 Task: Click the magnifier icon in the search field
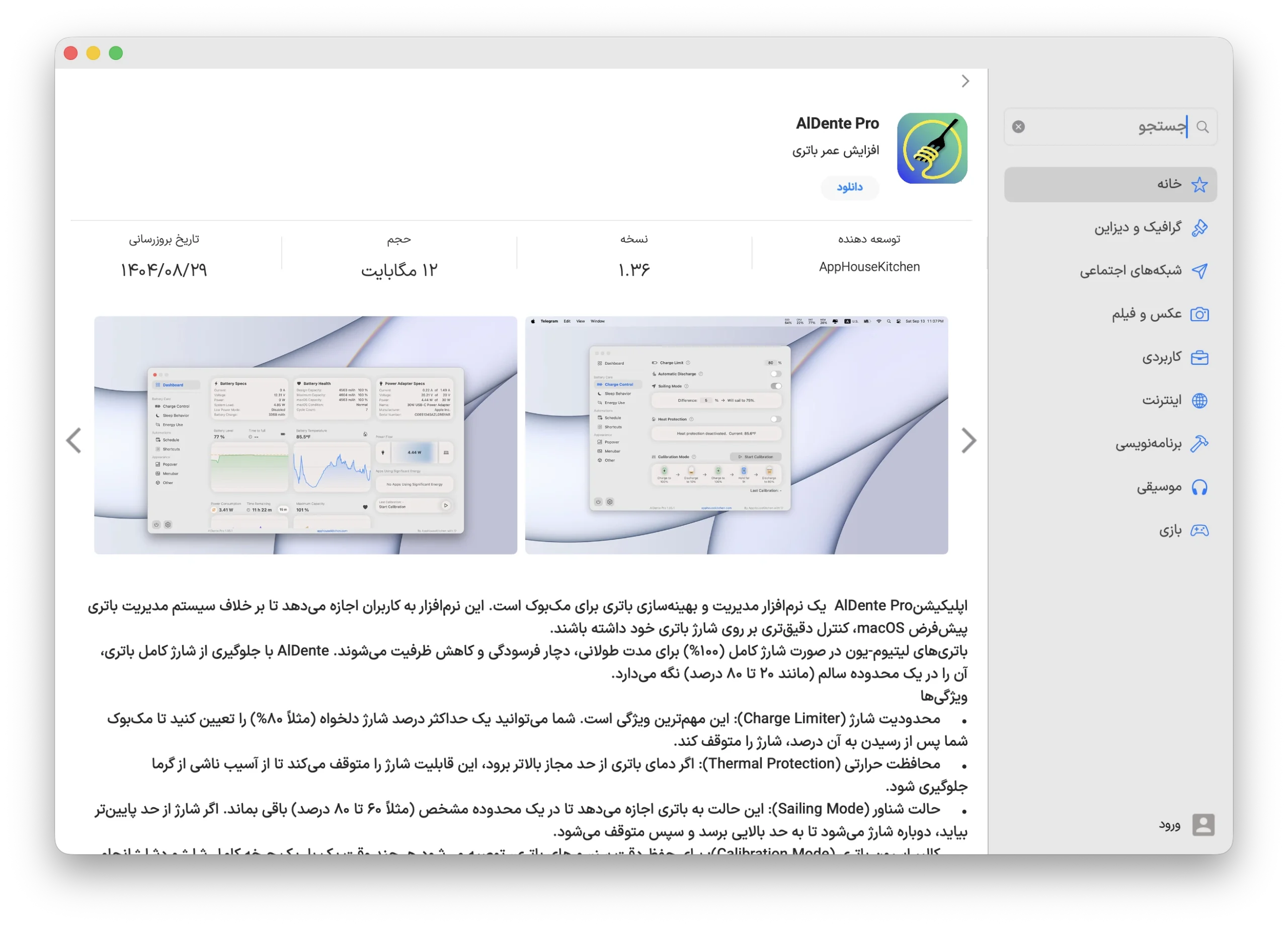(x=1202, y=126)
